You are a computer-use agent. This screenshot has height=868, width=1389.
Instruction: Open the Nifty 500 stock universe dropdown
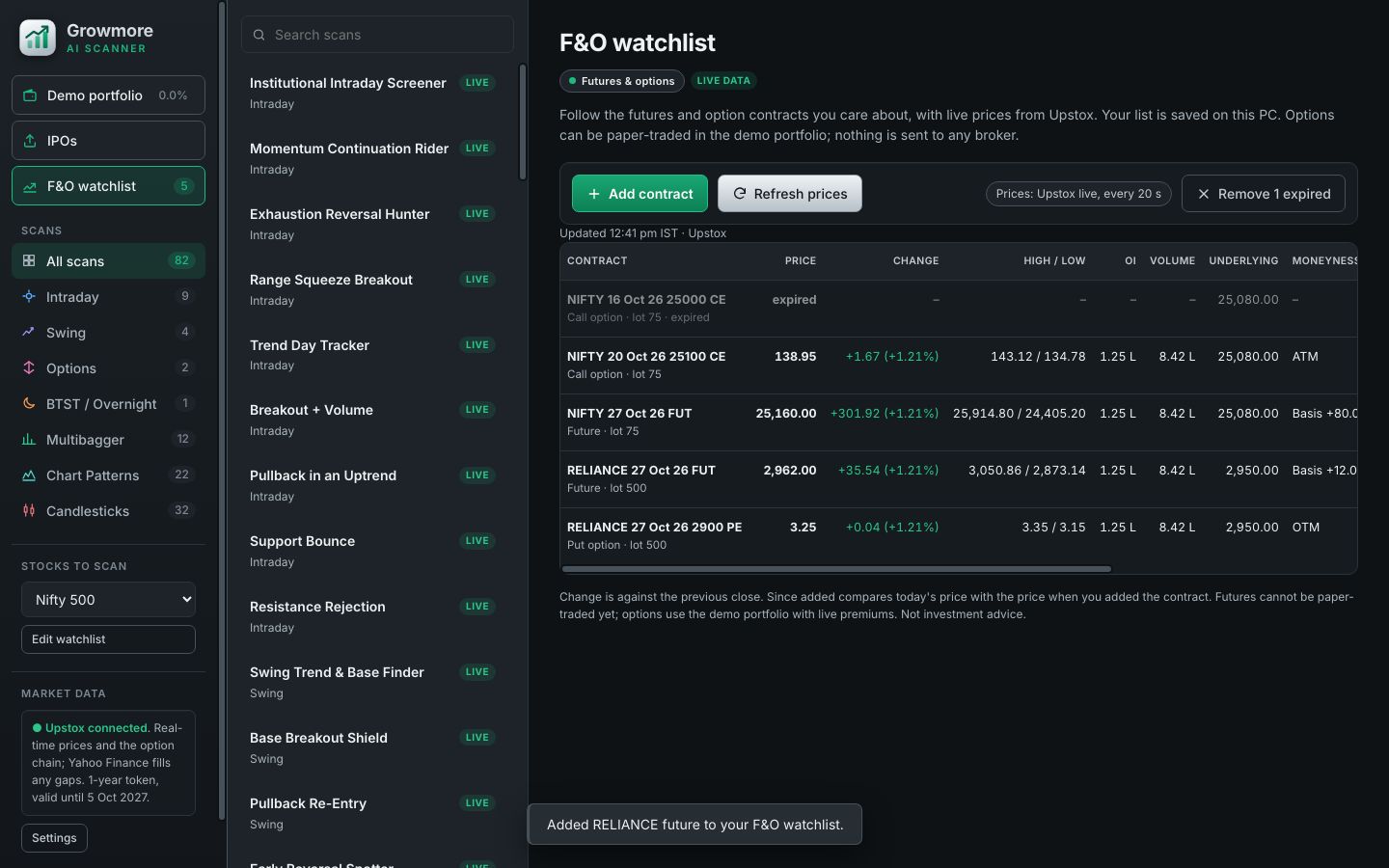pos(108,599)
